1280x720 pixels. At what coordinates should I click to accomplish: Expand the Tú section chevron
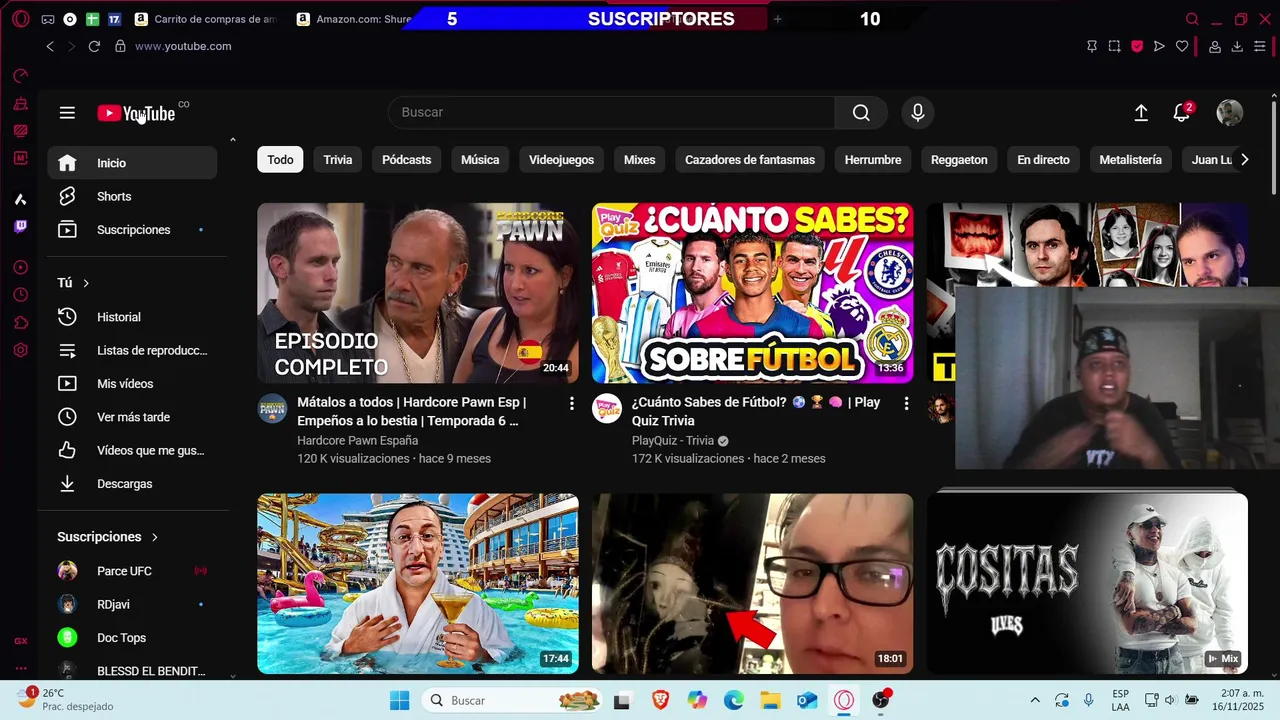point(86,283)
